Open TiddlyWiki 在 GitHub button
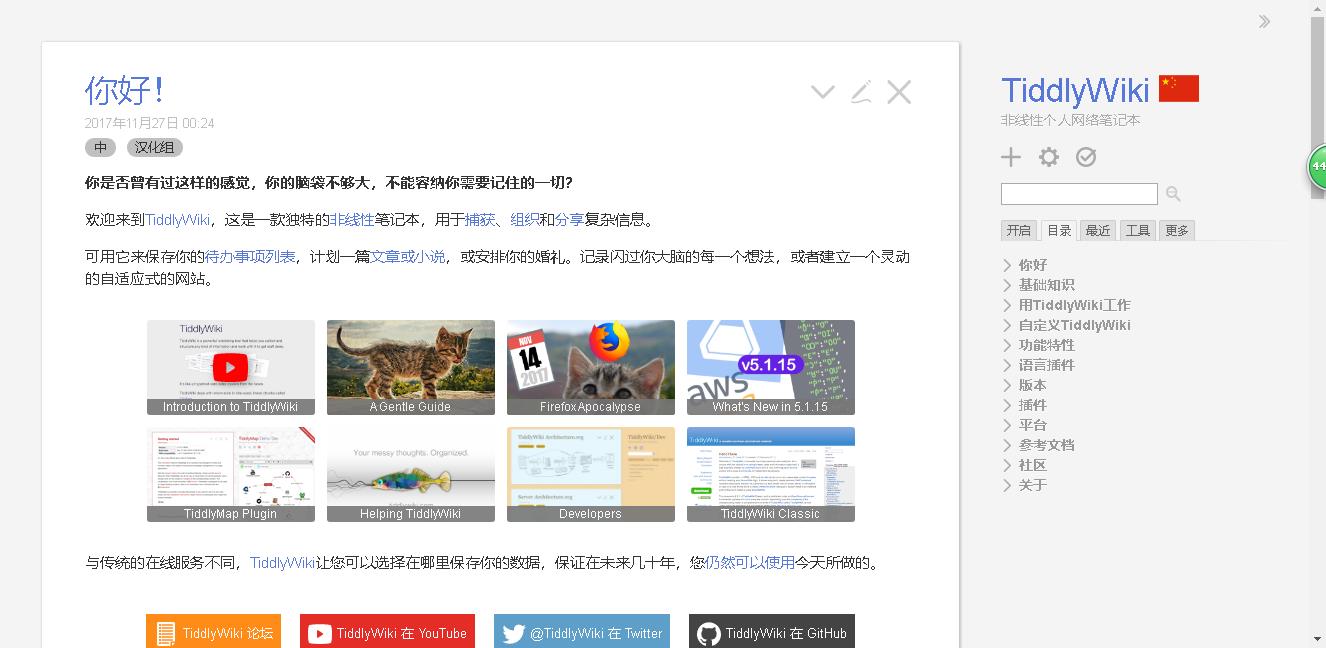 tap(772, 631)
